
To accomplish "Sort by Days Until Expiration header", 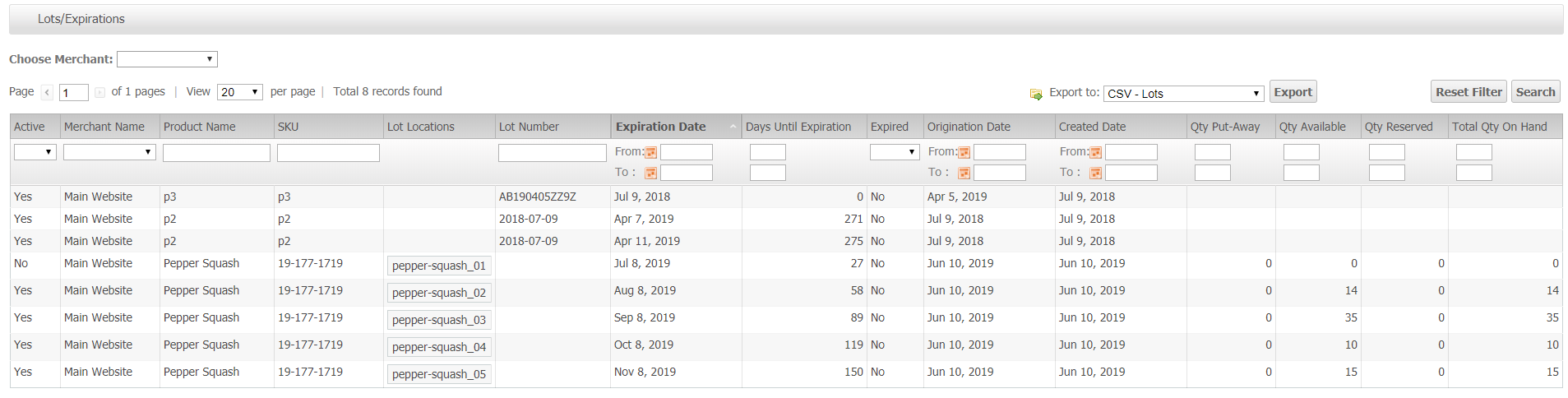I will pos(798,127).
